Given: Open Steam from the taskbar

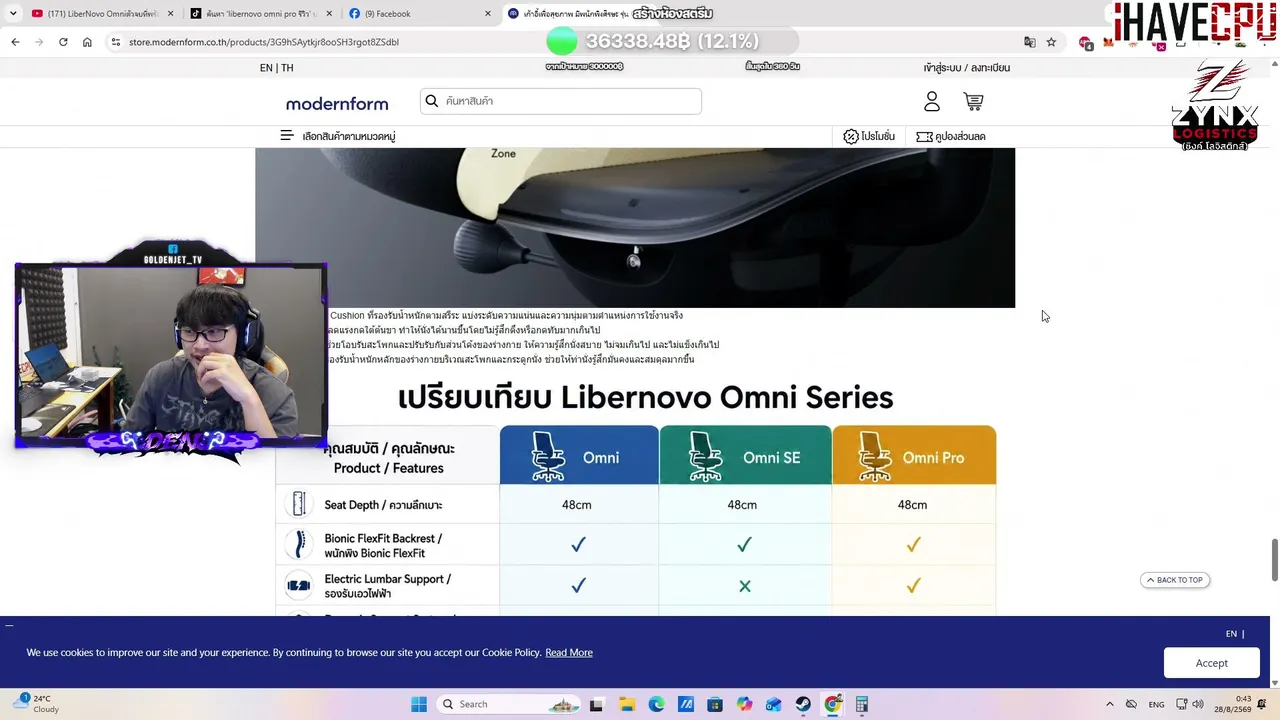Looking at the screenshot, I should 803,704.
